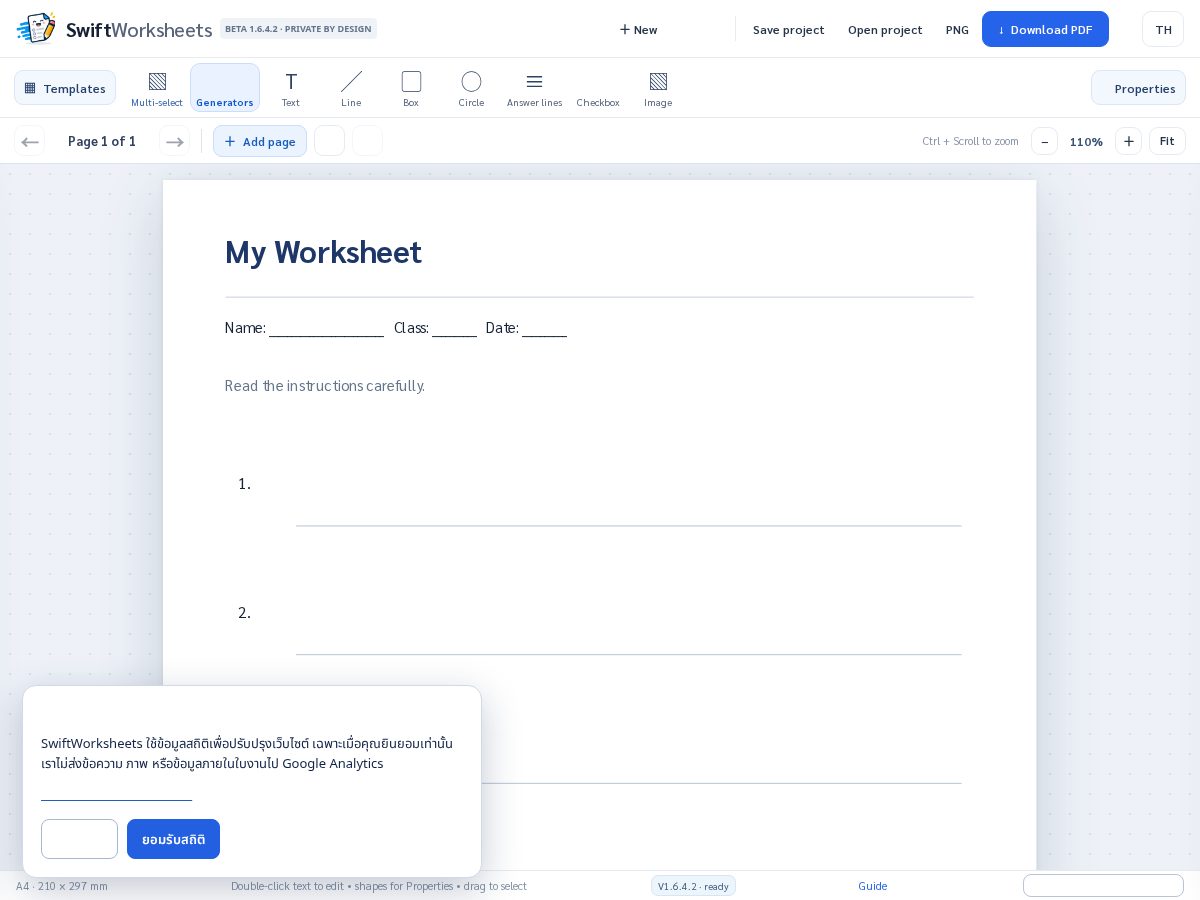Select the My Worksheet title text
The width and height of the screenshot is (1200, 900).
pos(323,252)
